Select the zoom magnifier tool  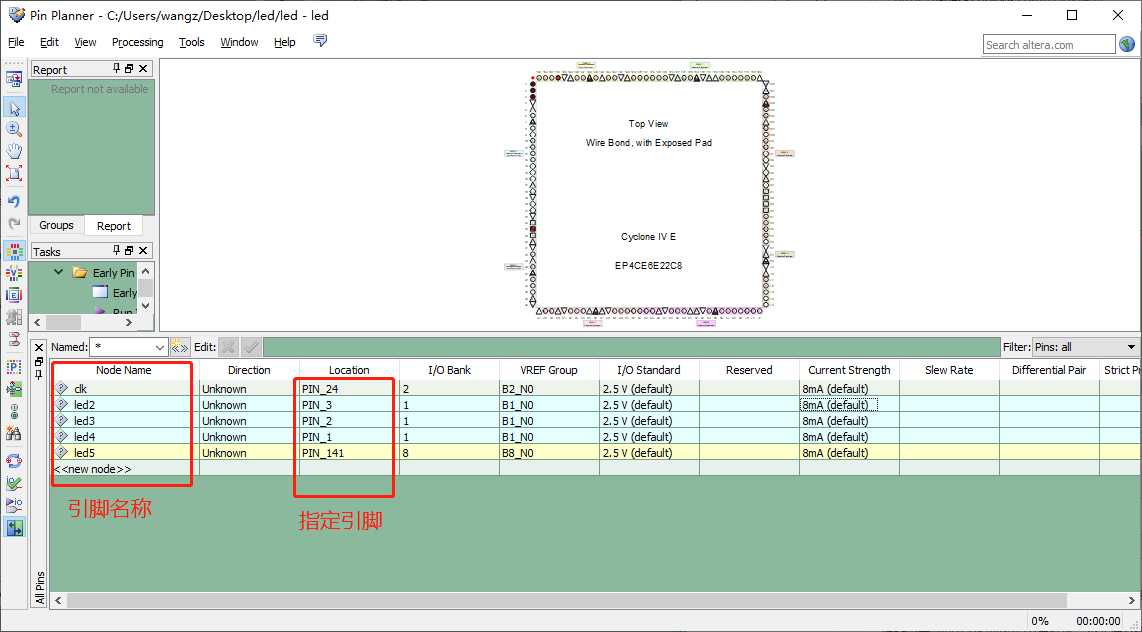click(14, 130)
